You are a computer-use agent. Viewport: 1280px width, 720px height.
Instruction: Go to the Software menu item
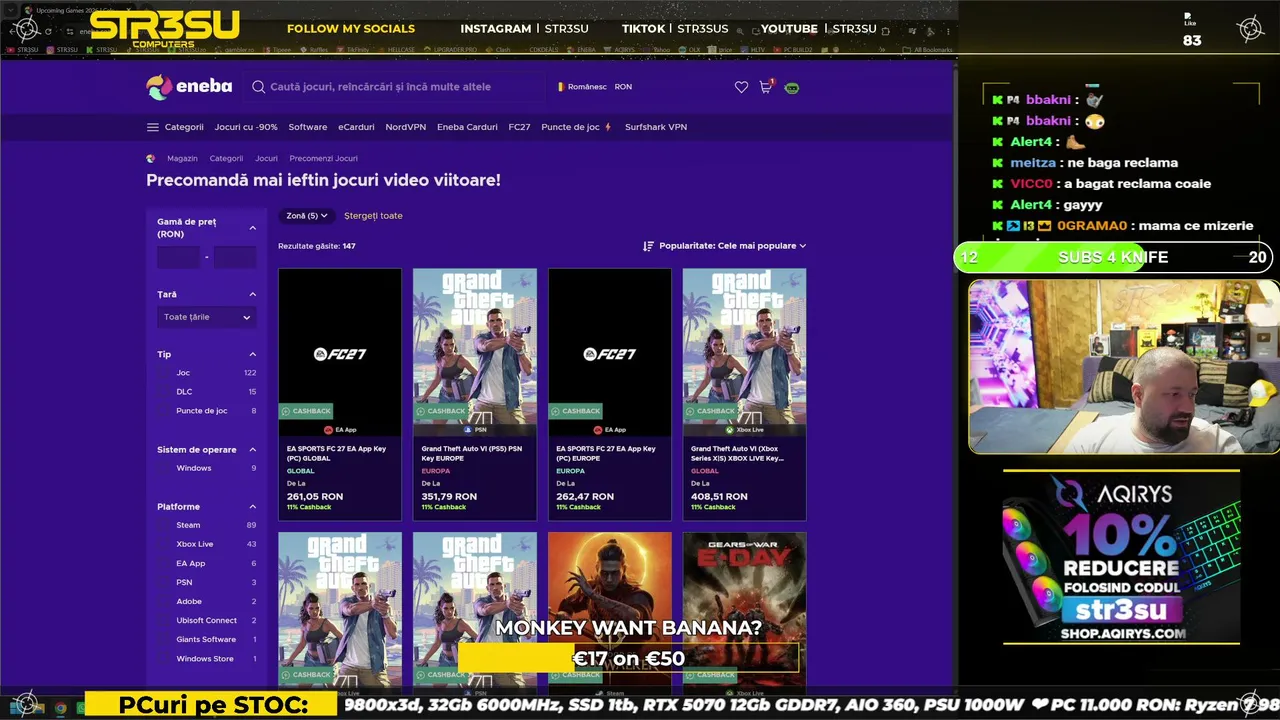click(x=308, y=127)
